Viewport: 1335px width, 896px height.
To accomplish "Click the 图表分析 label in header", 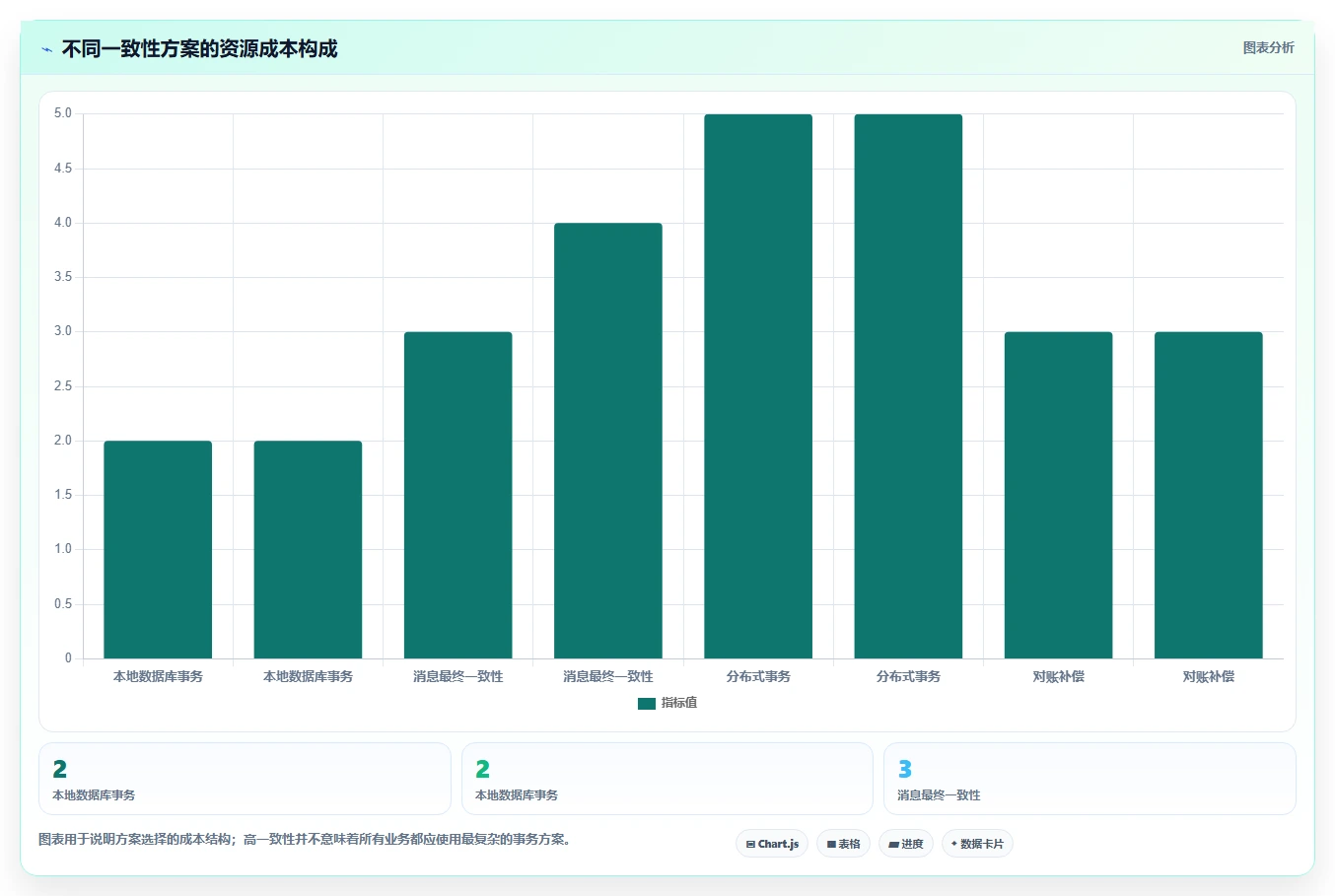I will [x=1268, y=47].
